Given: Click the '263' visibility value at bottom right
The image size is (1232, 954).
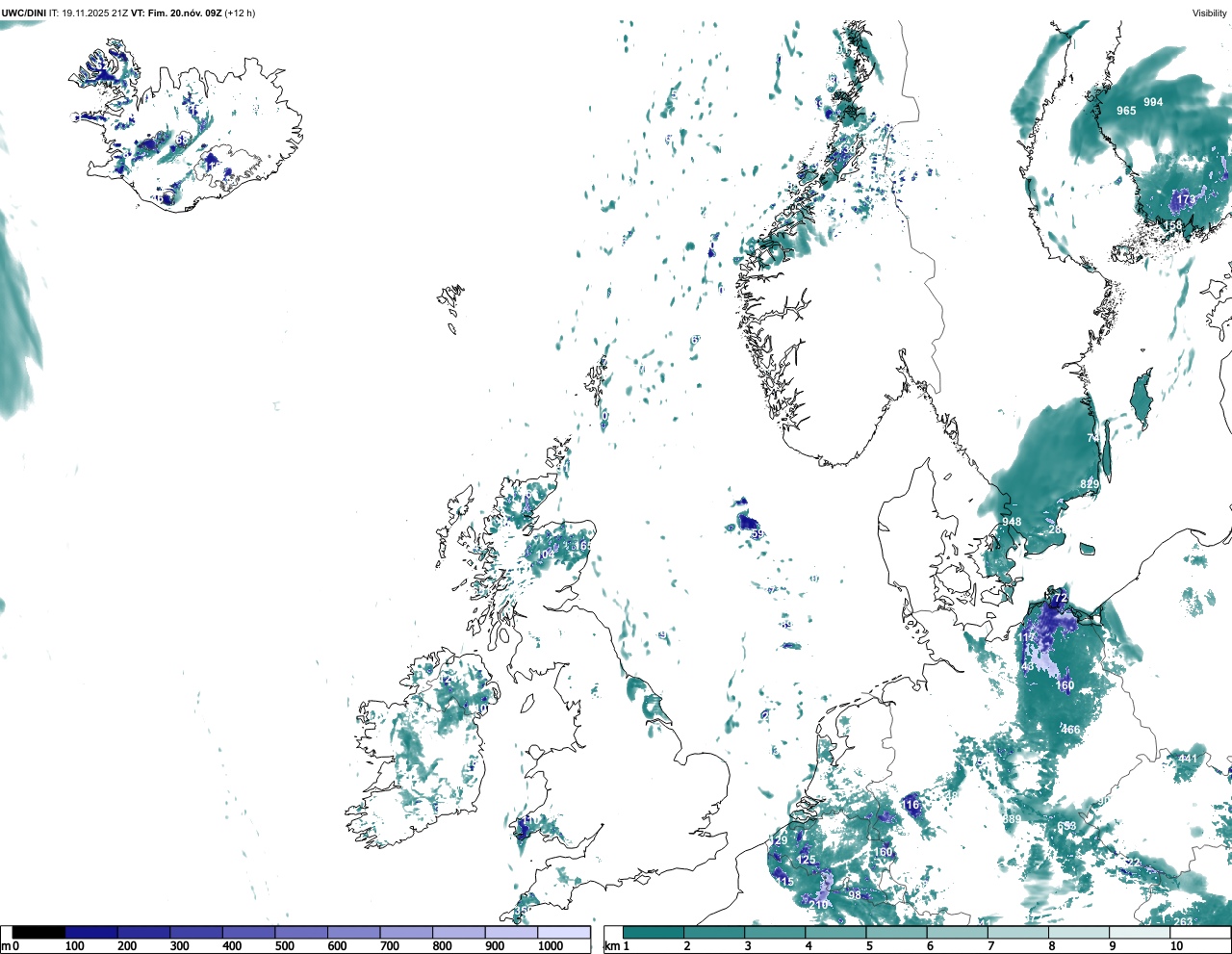Looking at the screenshot, I should pos(1183,922).
